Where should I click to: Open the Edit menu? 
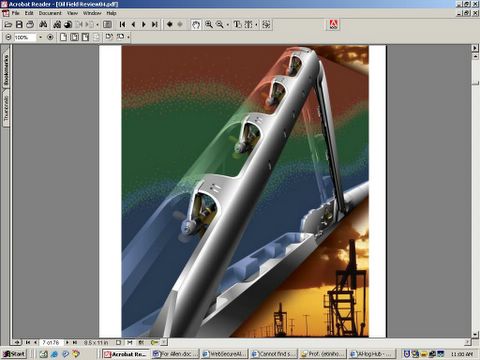pyautogui.click(x=29, y=13)
